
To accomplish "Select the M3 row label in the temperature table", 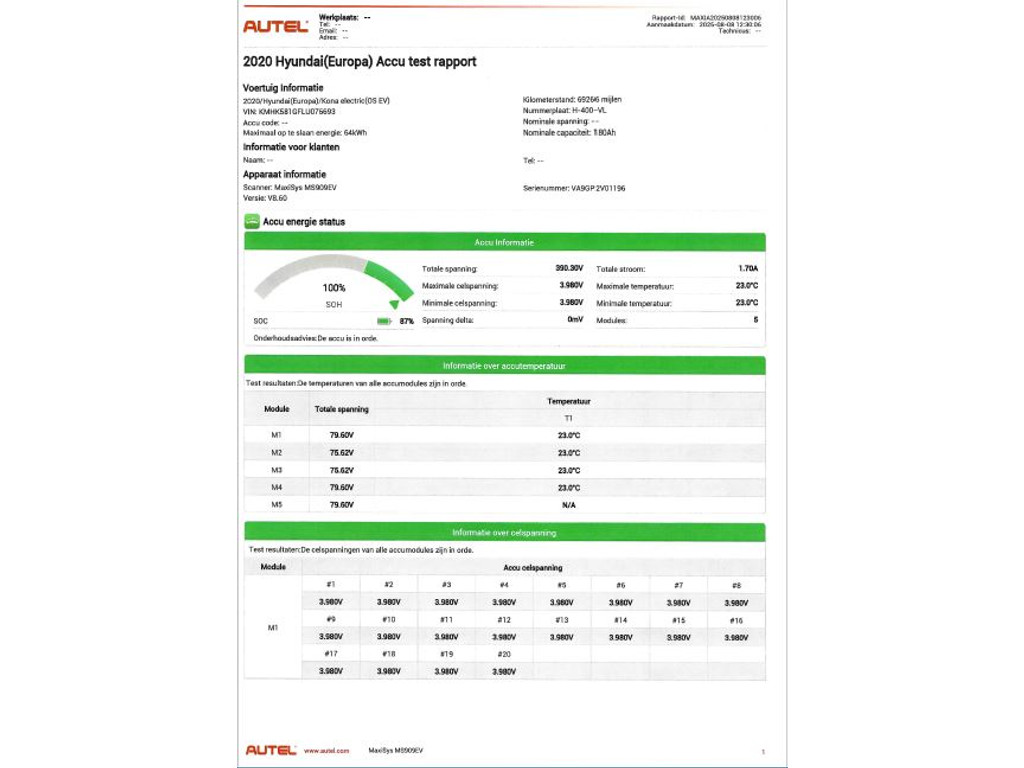I will point(276,470).
